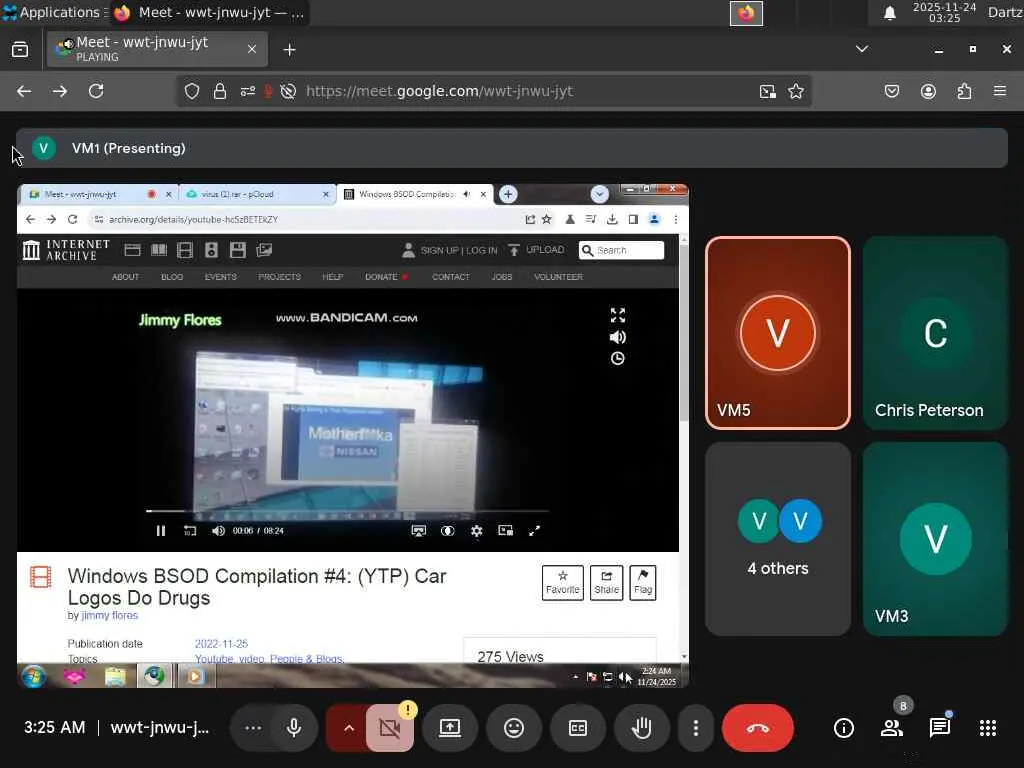Image resolution: width=1024 pixels, height=768 pixels.
Task: Click the Firefox tracking protection shield icon
Action: click(191, 91)
